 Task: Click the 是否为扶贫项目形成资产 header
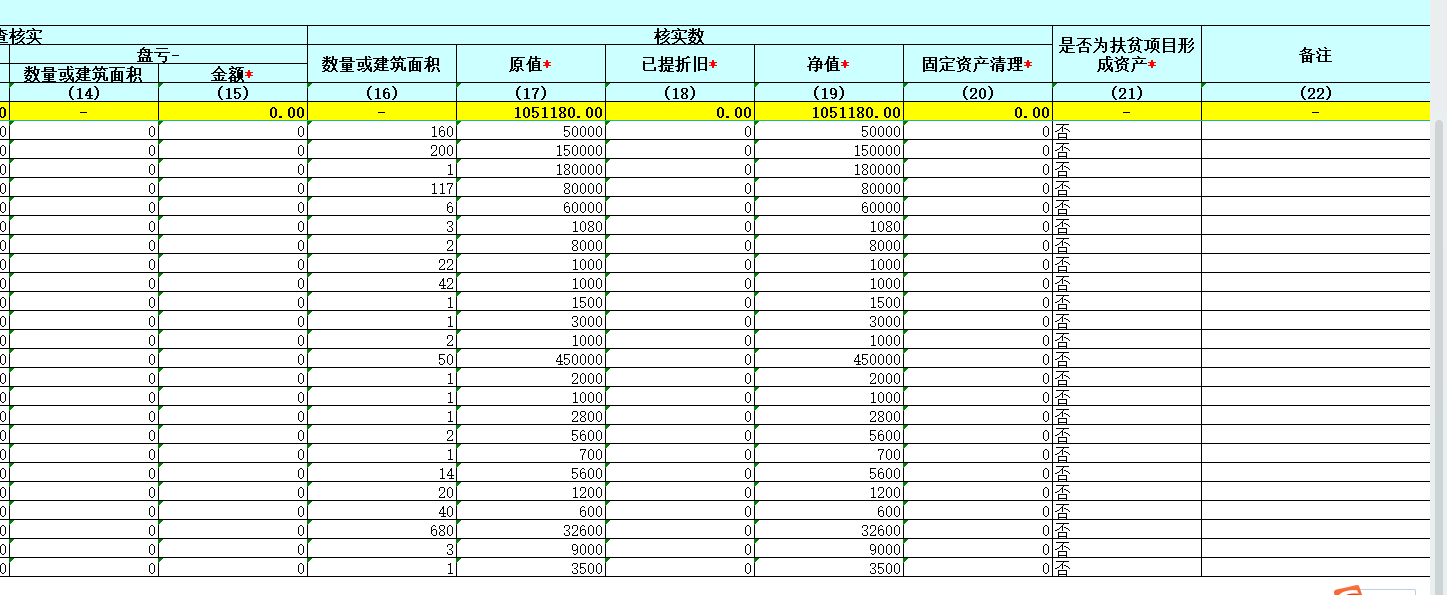[1127, 54]
